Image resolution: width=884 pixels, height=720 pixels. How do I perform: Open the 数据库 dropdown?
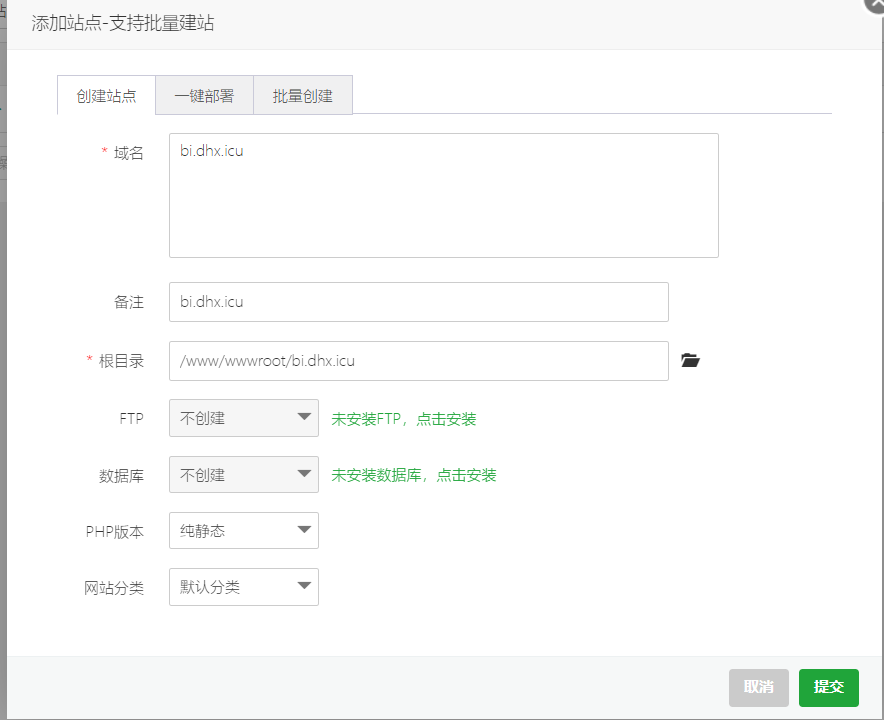(x=244, y=474)
